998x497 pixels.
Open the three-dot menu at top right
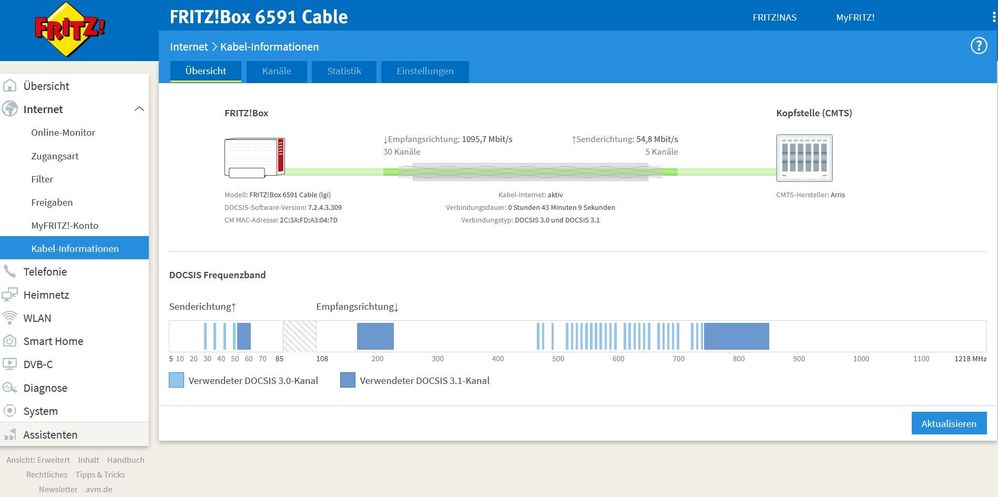[x=994, y=17]
